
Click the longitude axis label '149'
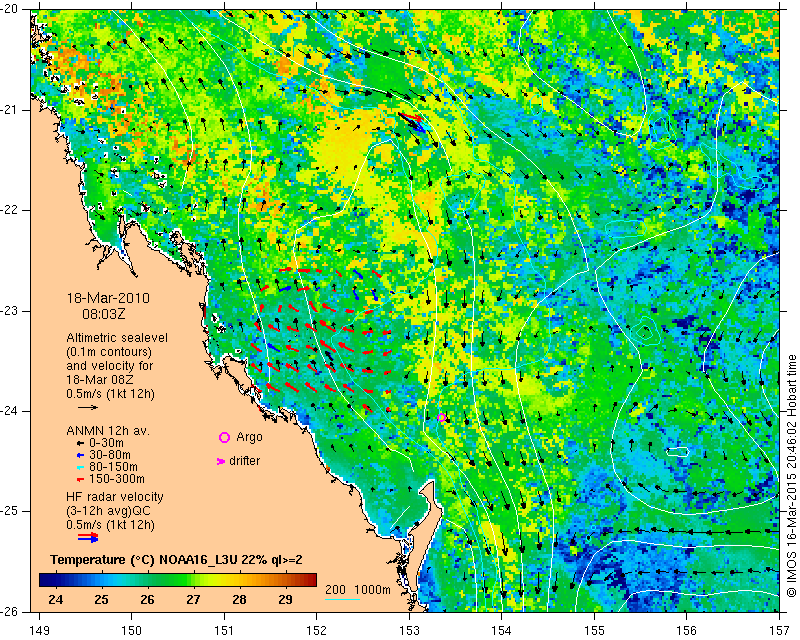click(x=39, y=631)
